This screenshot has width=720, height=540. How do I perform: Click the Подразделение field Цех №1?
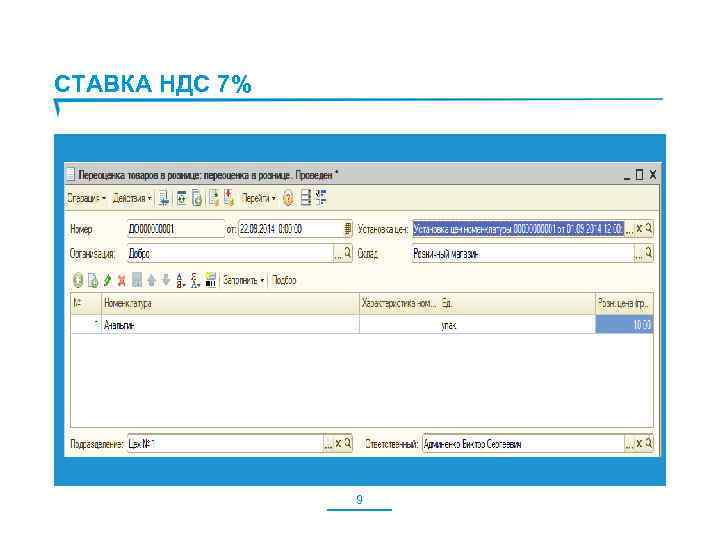click(225, 444)
